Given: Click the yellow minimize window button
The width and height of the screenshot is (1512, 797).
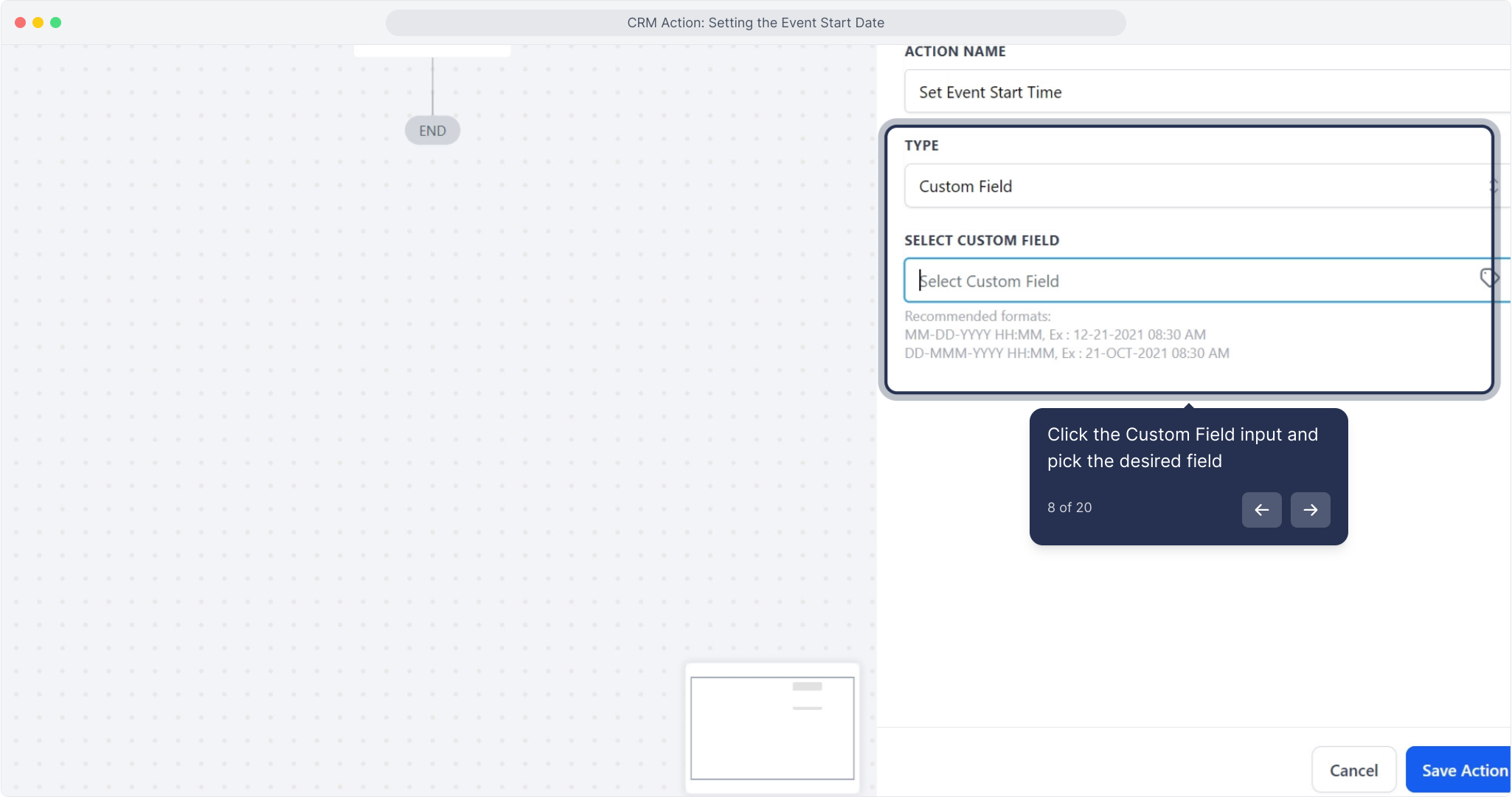Looking at the screenshot, I should click(x=38, y=22).
